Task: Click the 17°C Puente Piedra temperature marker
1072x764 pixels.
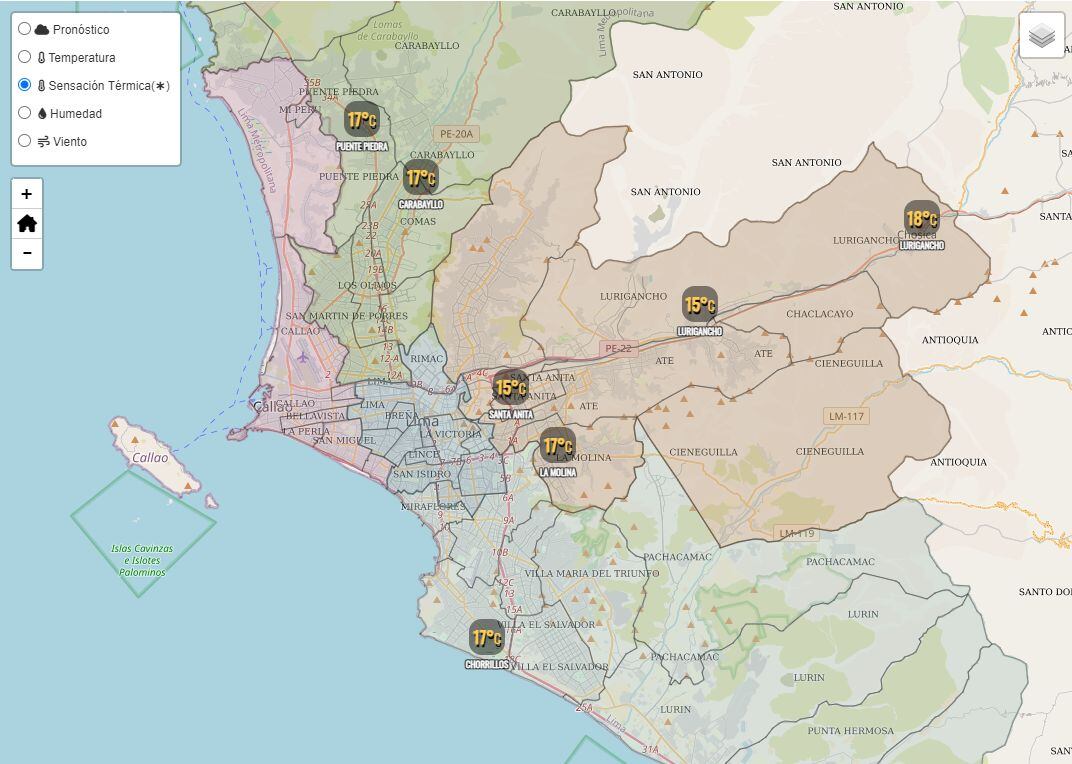Action: tap(361, 120)
